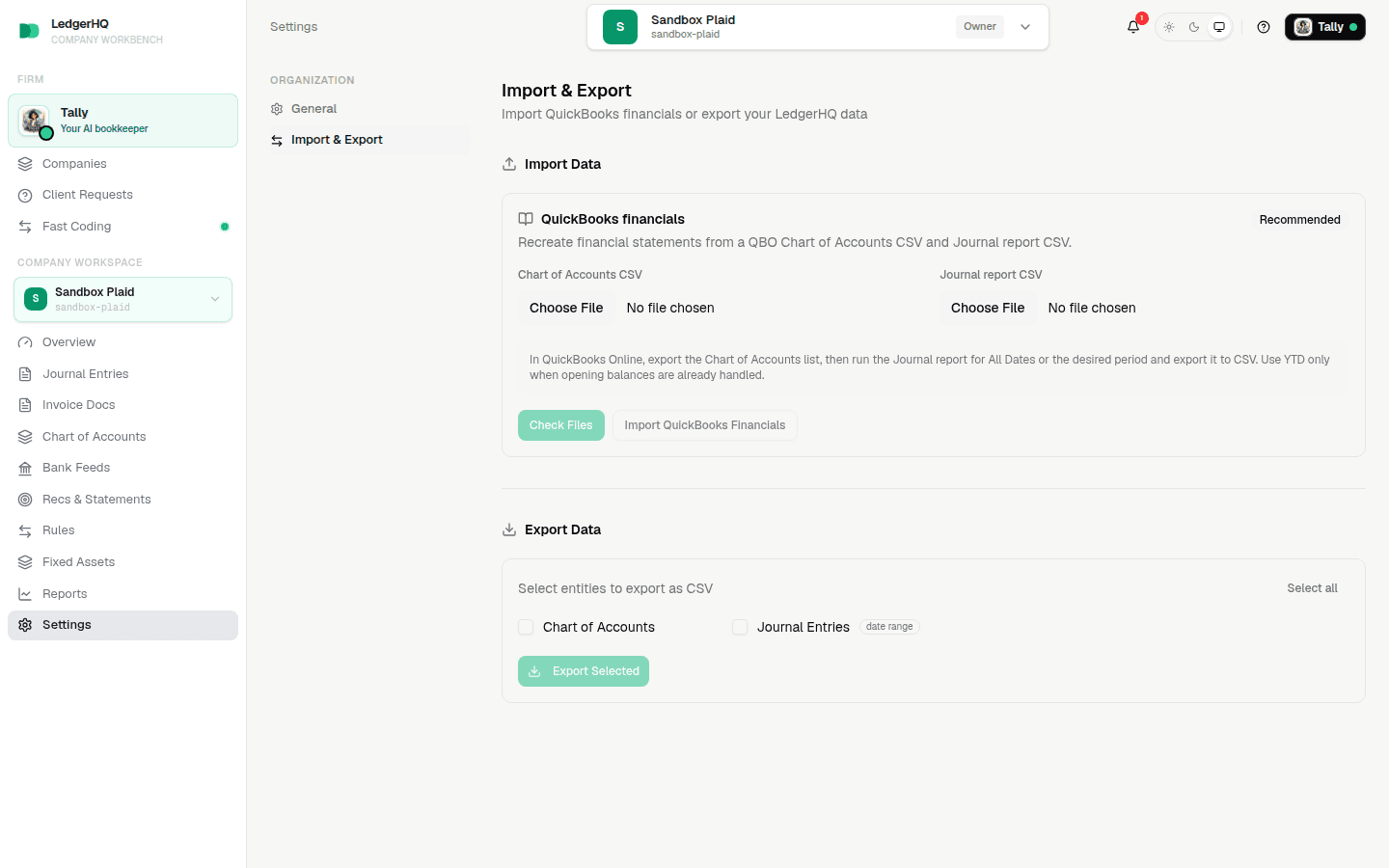
Task: Open the Tally user menu
Action: pos(1325,27)
